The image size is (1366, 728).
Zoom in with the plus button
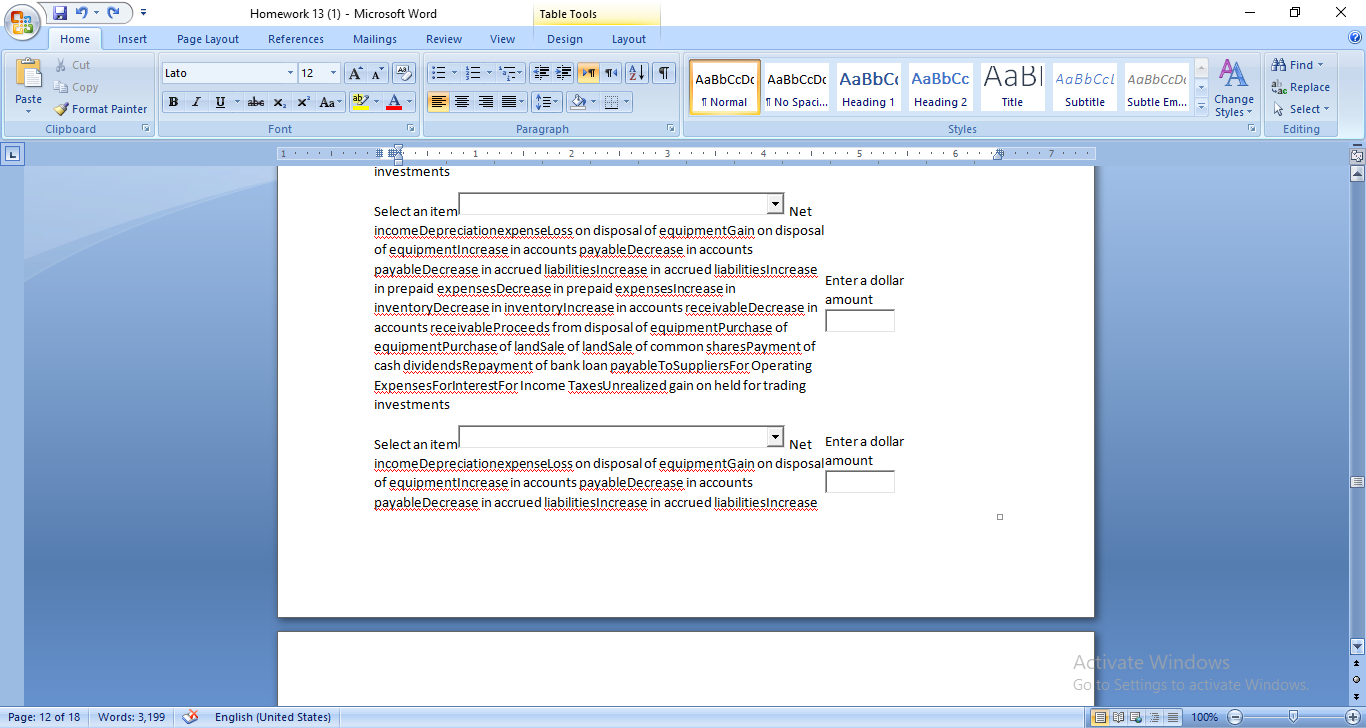(x=1352, y=717)
